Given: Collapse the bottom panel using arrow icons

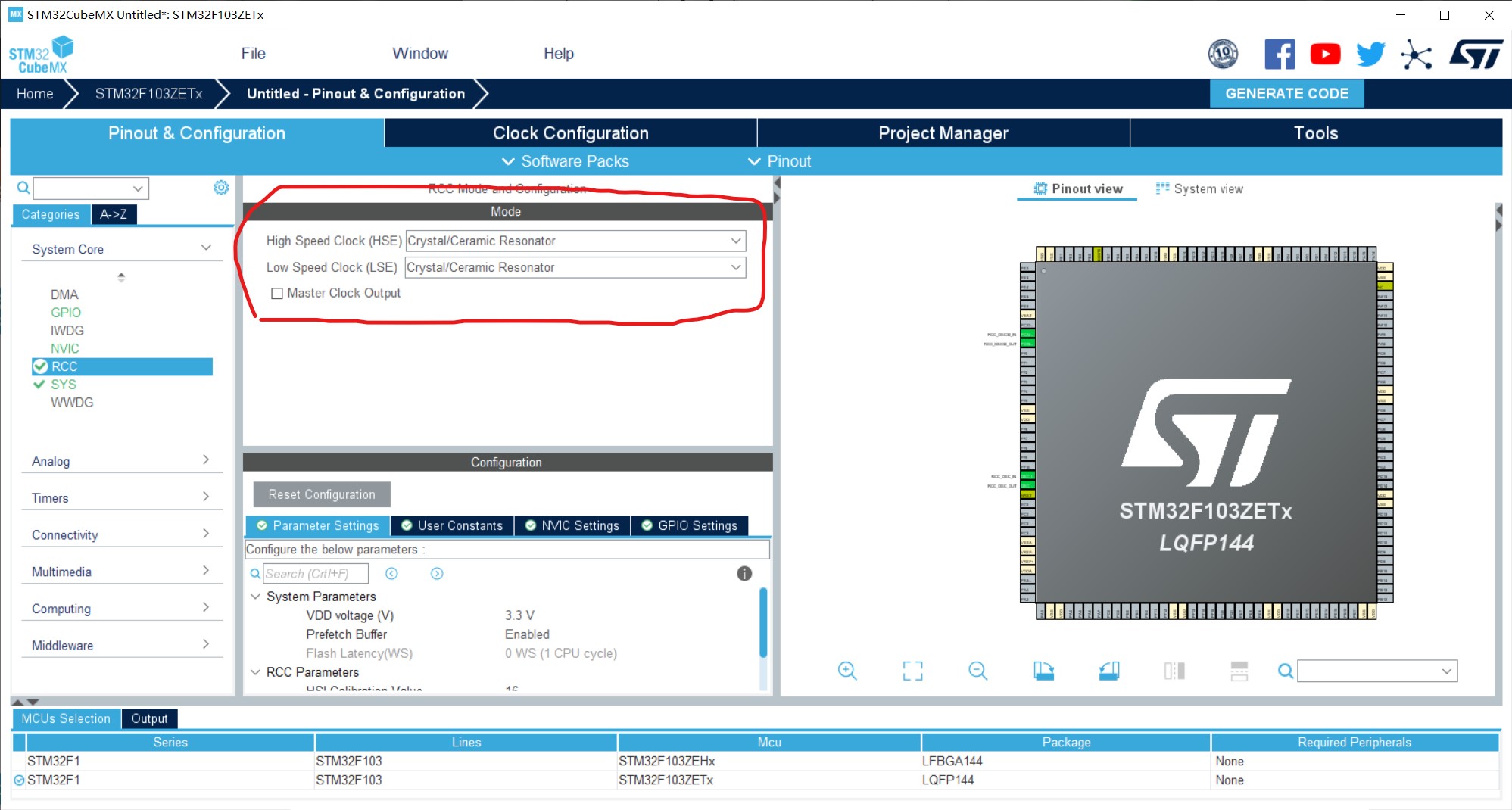Looking at the screenshot, I should coord(25,702).
